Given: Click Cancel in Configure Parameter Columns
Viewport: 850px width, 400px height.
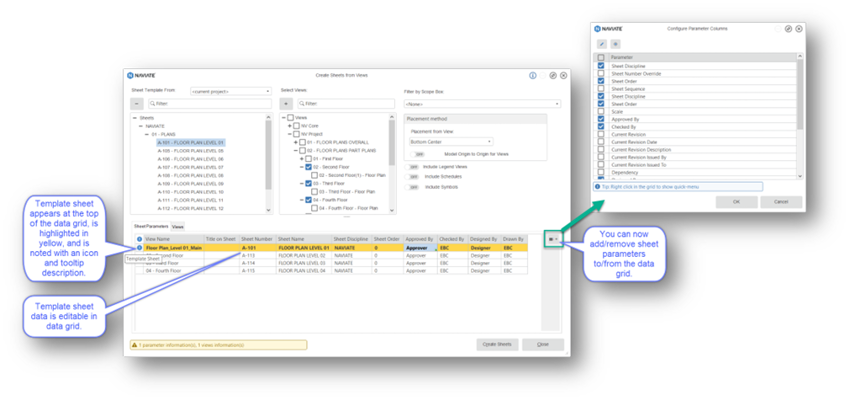Looking at the screenshot, I should click(781, 202).
